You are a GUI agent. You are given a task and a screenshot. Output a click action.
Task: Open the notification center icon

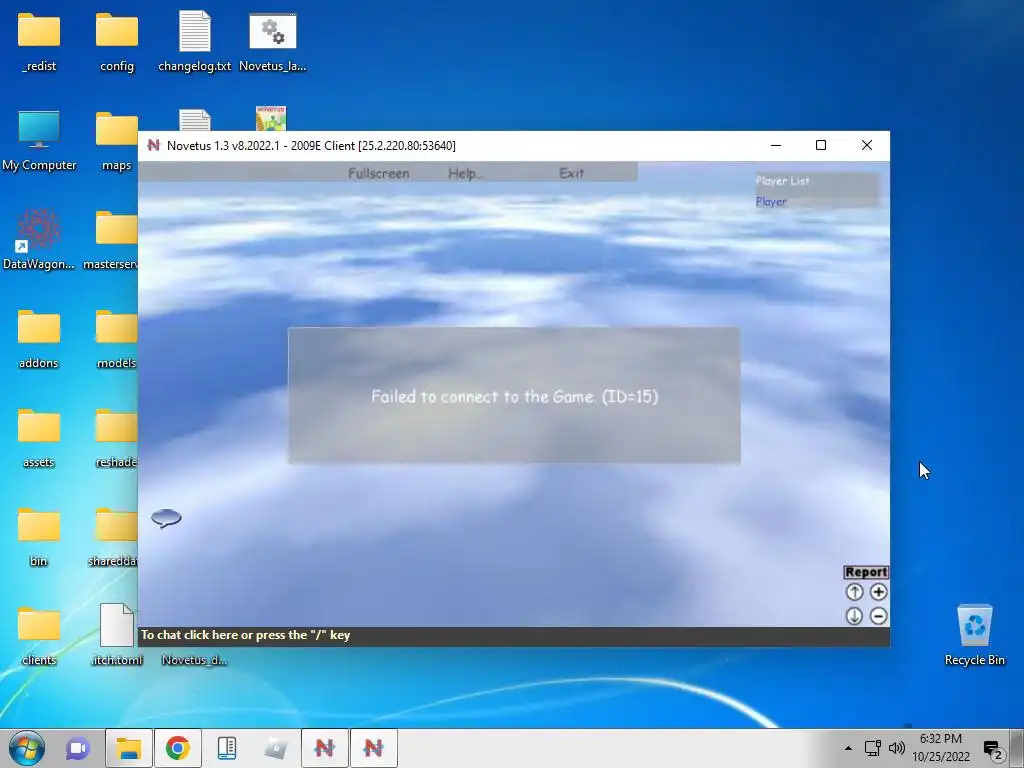[x=992, y=748]
